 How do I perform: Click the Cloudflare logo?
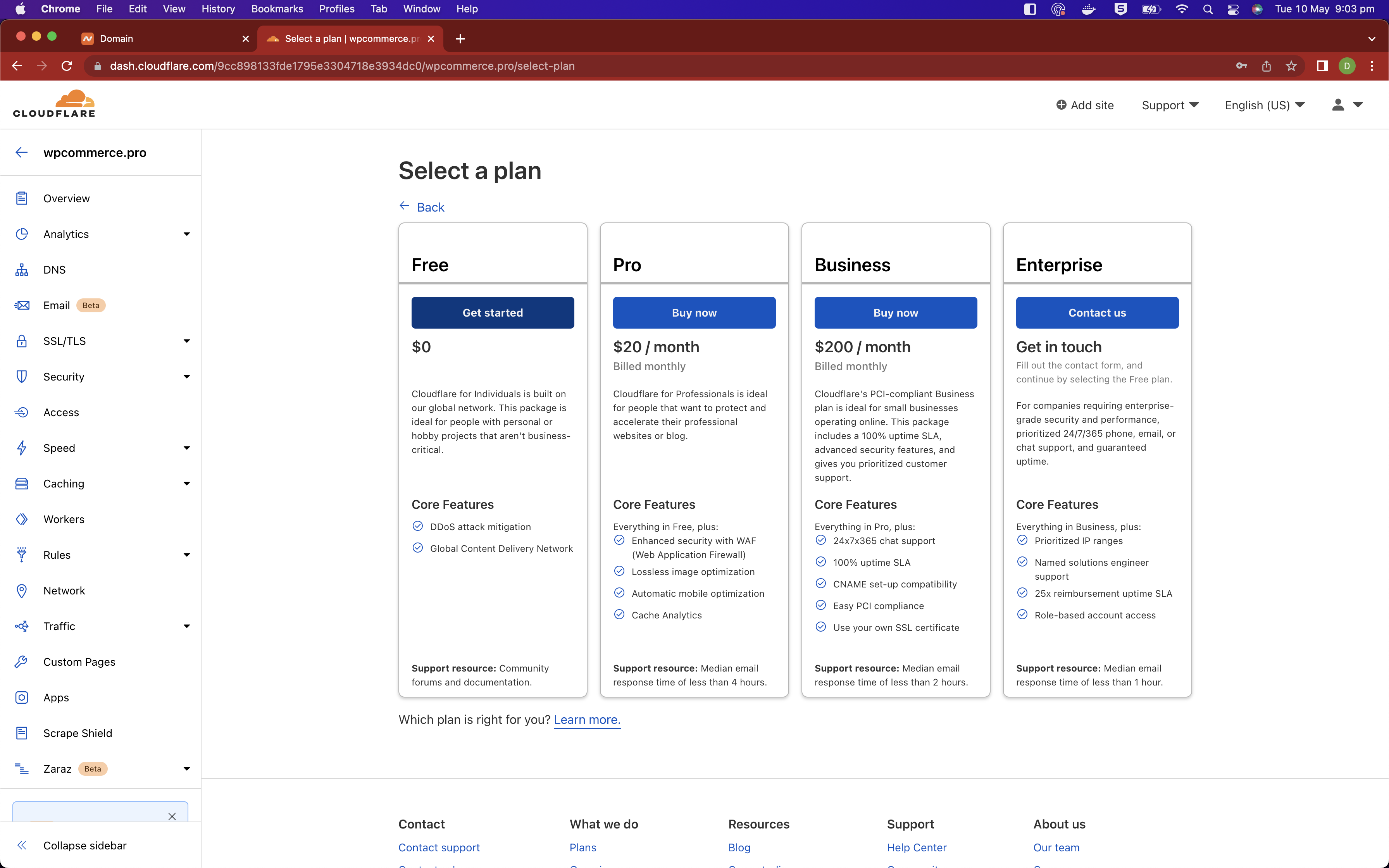click(x=55, y=104)
